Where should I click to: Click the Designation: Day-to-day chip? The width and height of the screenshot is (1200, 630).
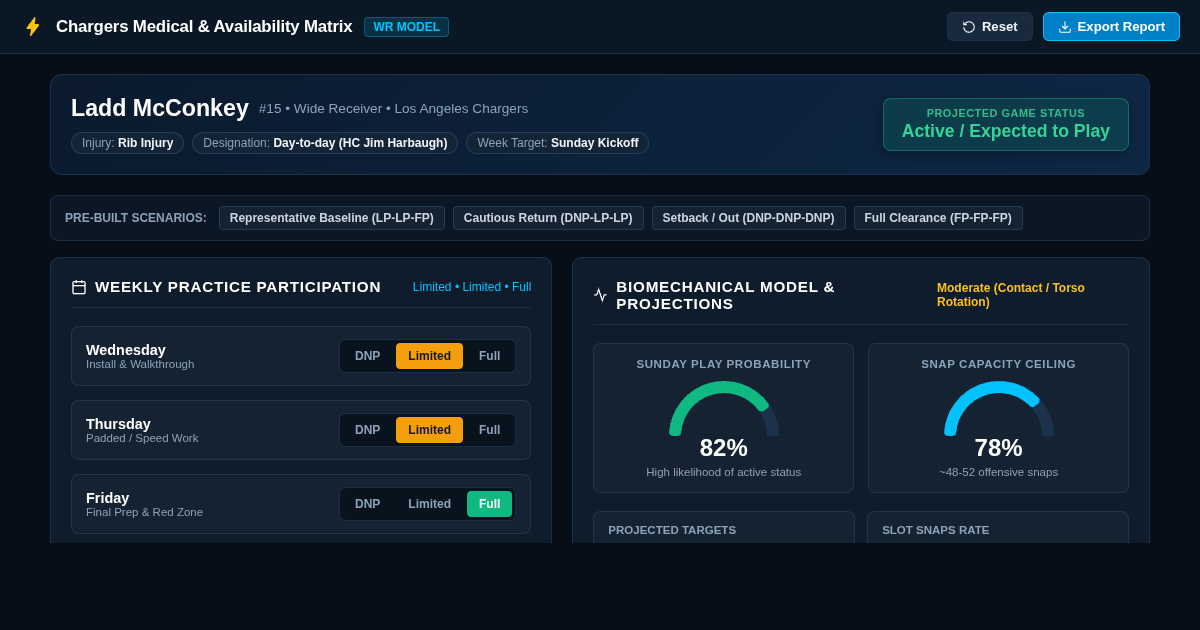pyautogui.click(x=325, y=143)
